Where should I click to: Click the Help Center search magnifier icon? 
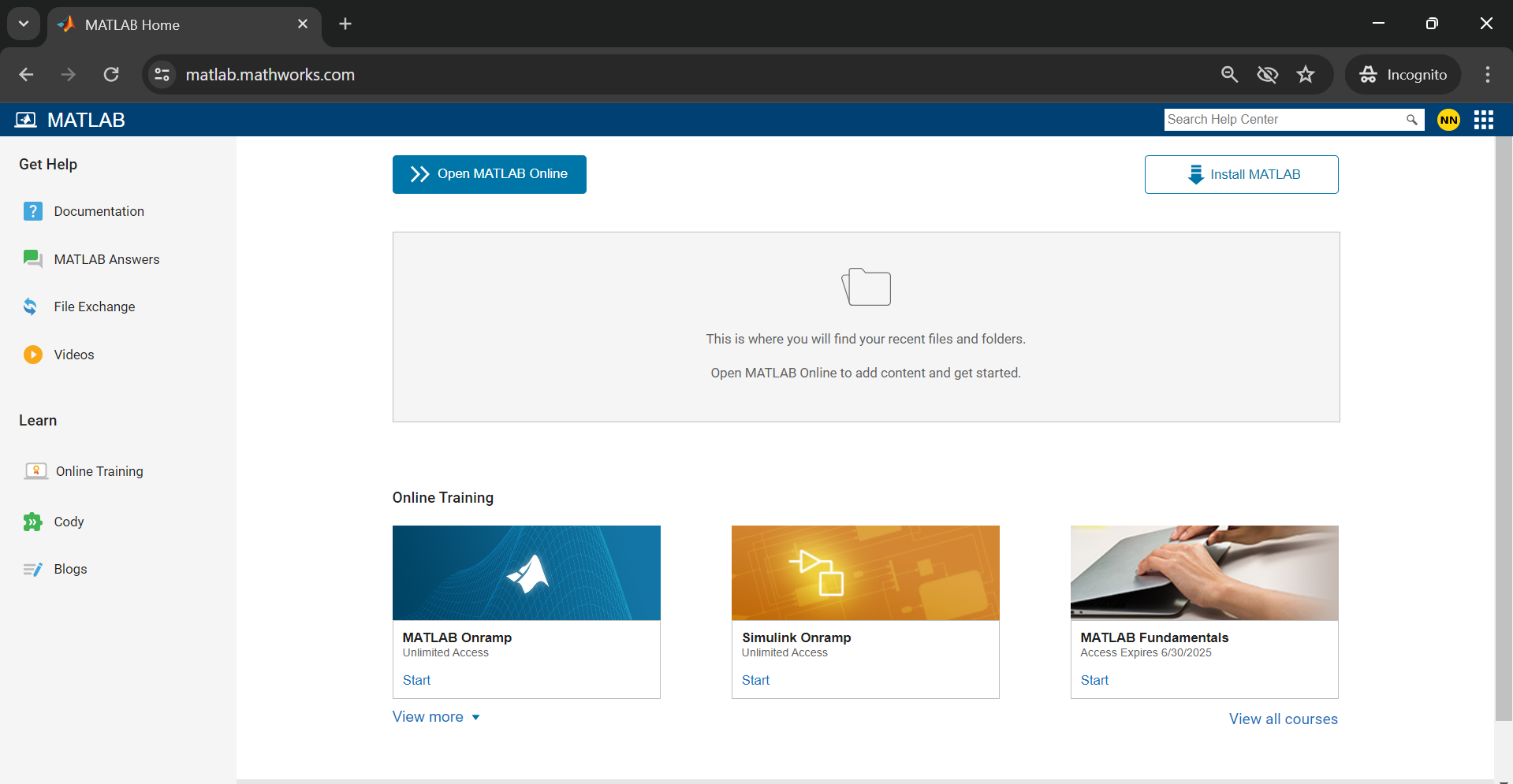[1413, 120]
